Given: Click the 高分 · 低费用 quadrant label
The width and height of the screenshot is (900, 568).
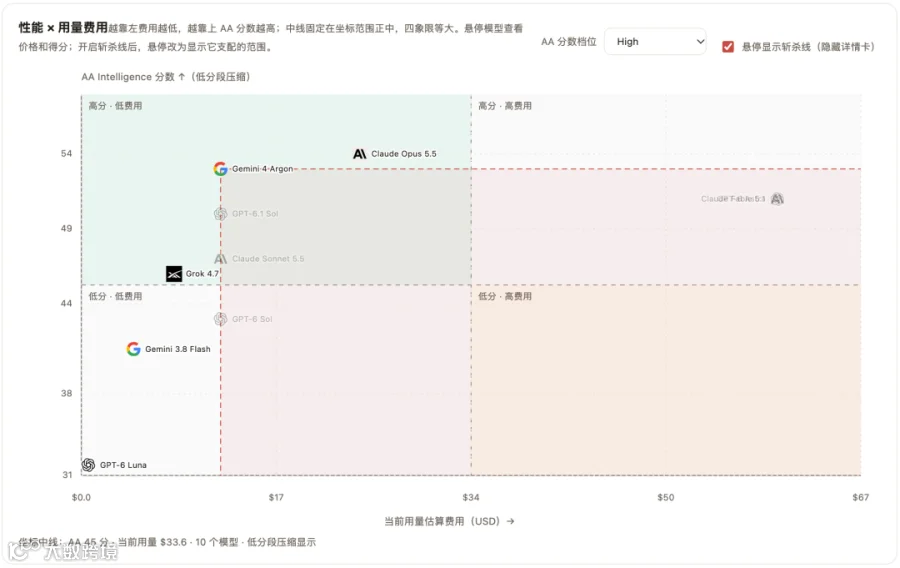Looking at the screenshot, I should [115, 106].
